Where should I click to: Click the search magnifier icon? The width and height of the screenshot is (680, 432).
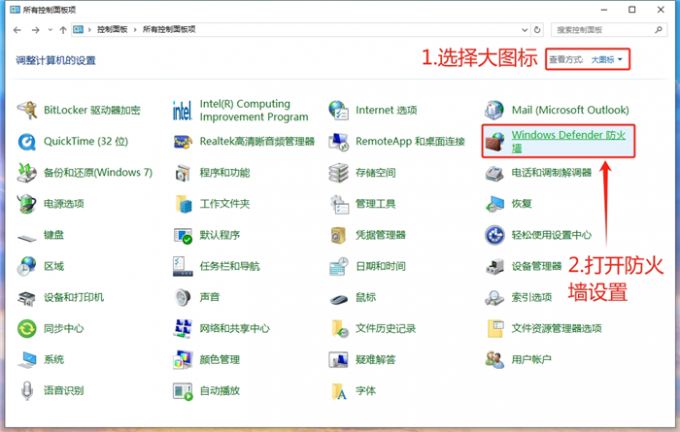pyautogui.click(x=658, y=30)
